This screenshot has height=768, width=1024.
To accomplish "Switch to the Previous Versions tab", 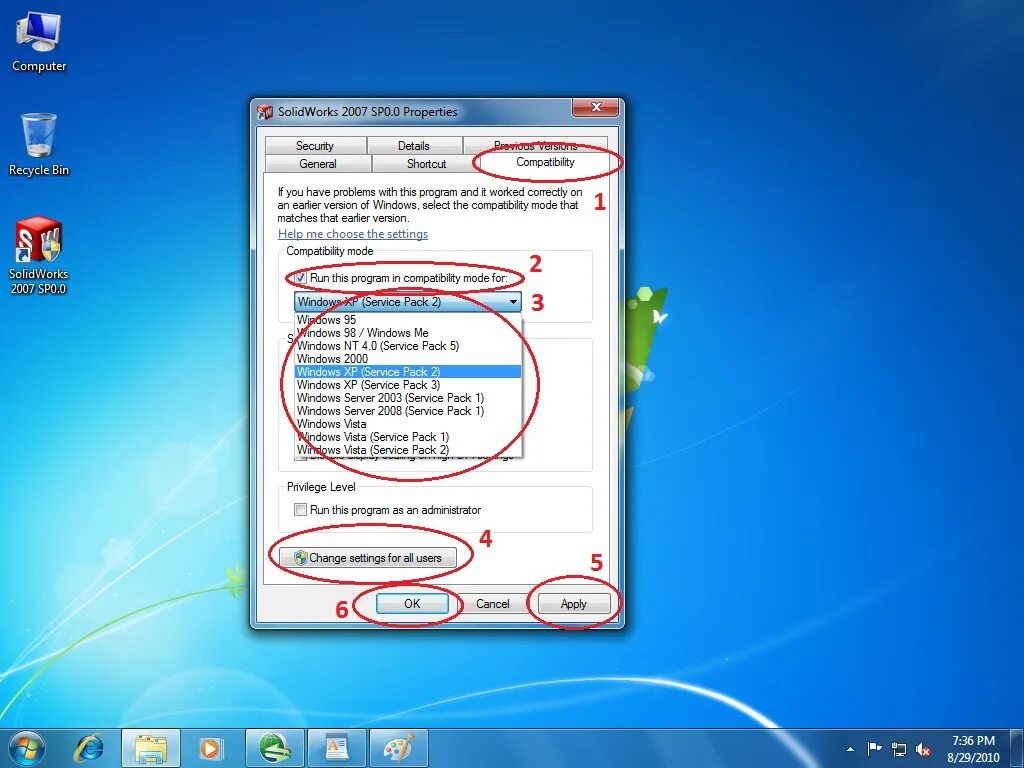I will tap(536, 146).
